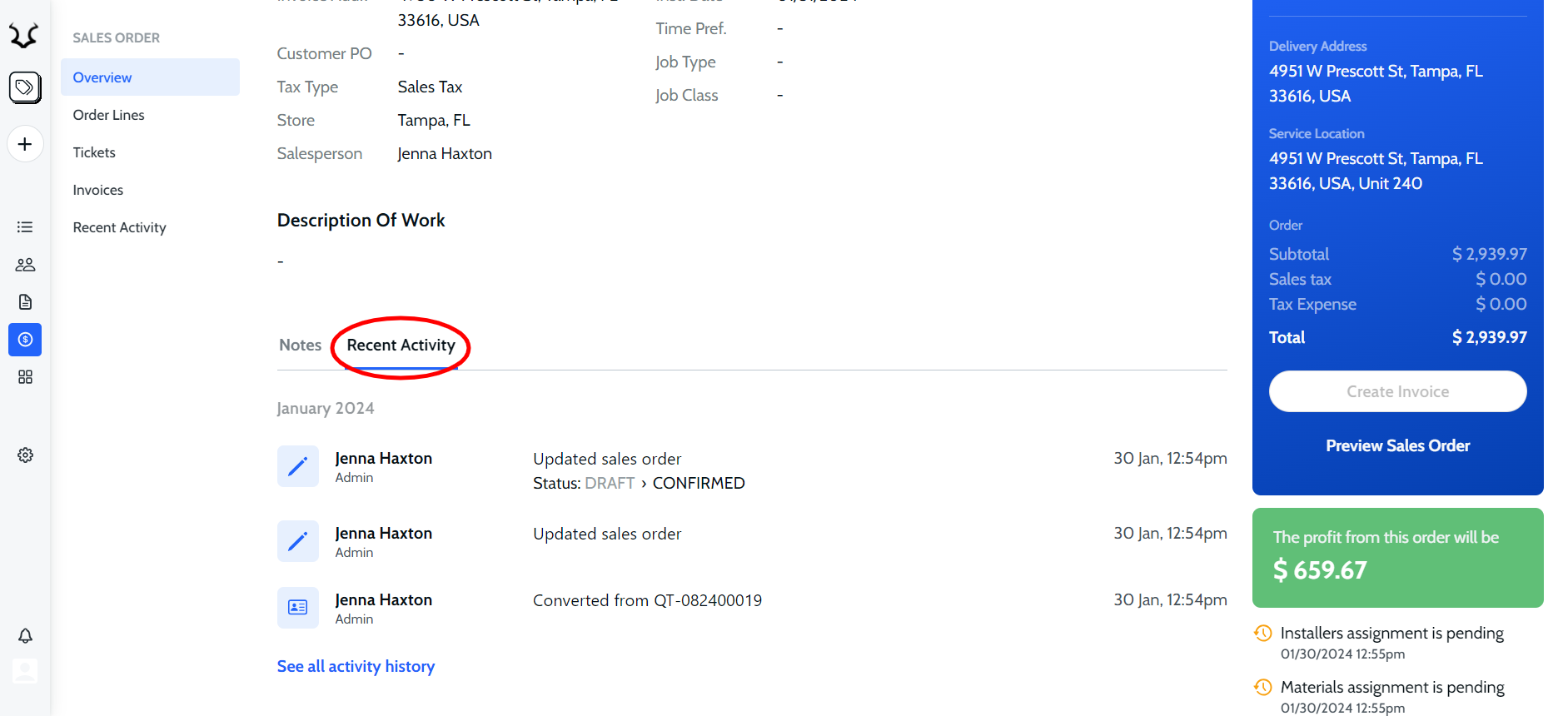Image resolution: width=1568 pixels, height=716 pixels.
Task: Open See all activity history link
Action: [x=356, y=667]
